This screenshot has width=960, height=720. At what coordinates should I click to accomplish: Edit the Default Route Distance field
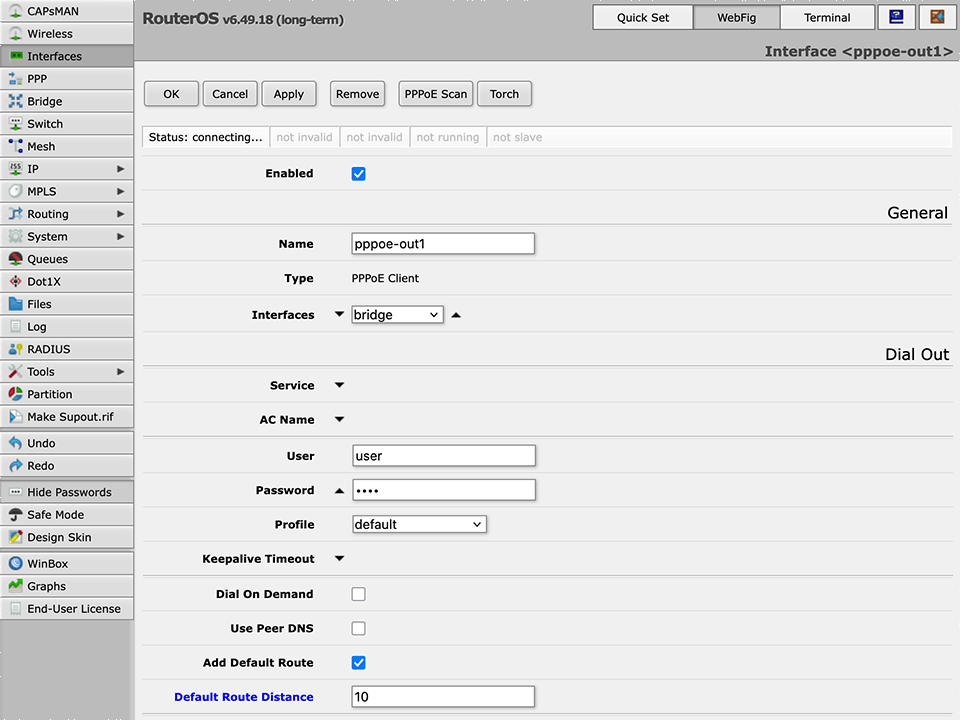[443, 696]
